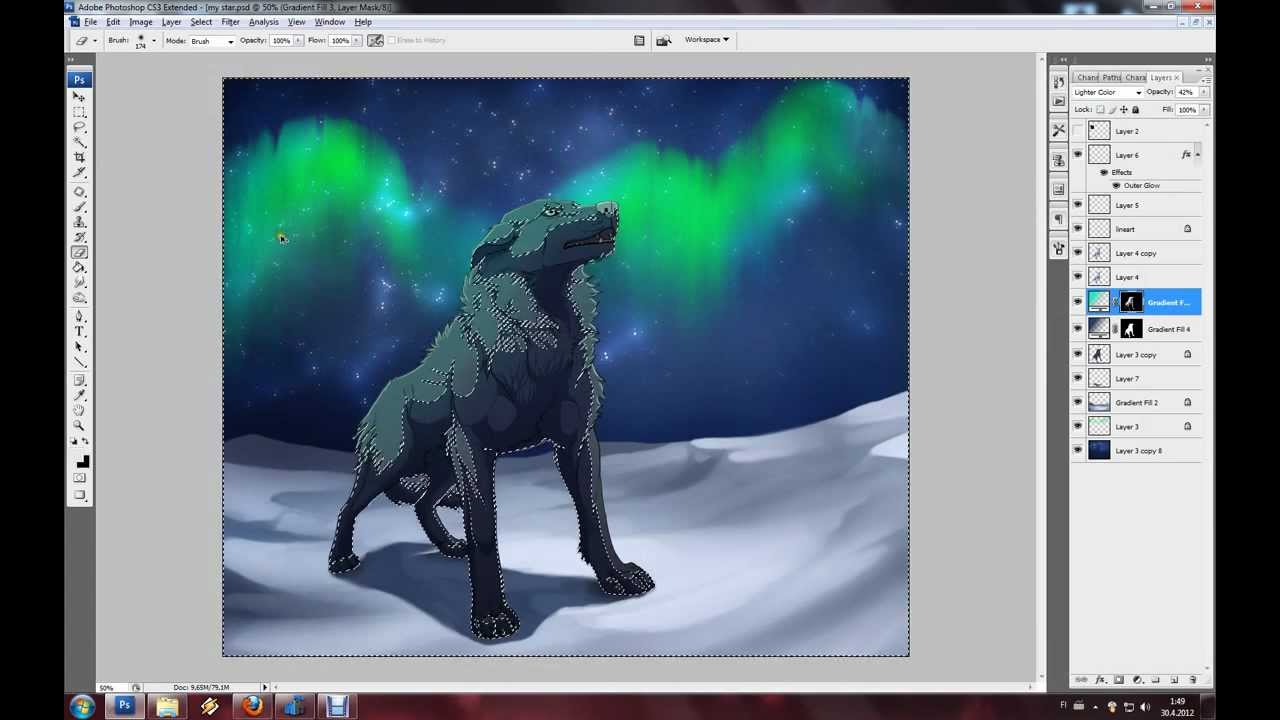Hide Layer 3 copy 8
The height and width of the screenshot is (720, 1280).
(1078, 450)
